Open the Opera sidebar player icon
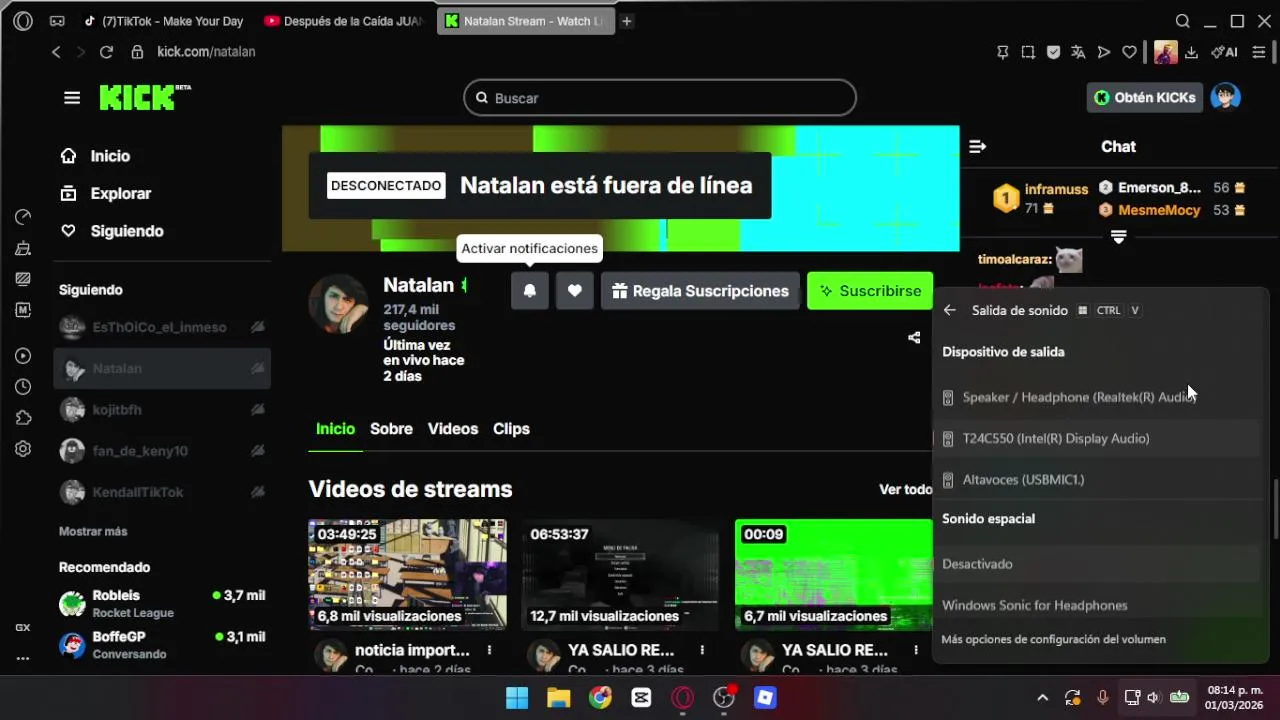This screenshot has width=1280, height=720. 23,356
